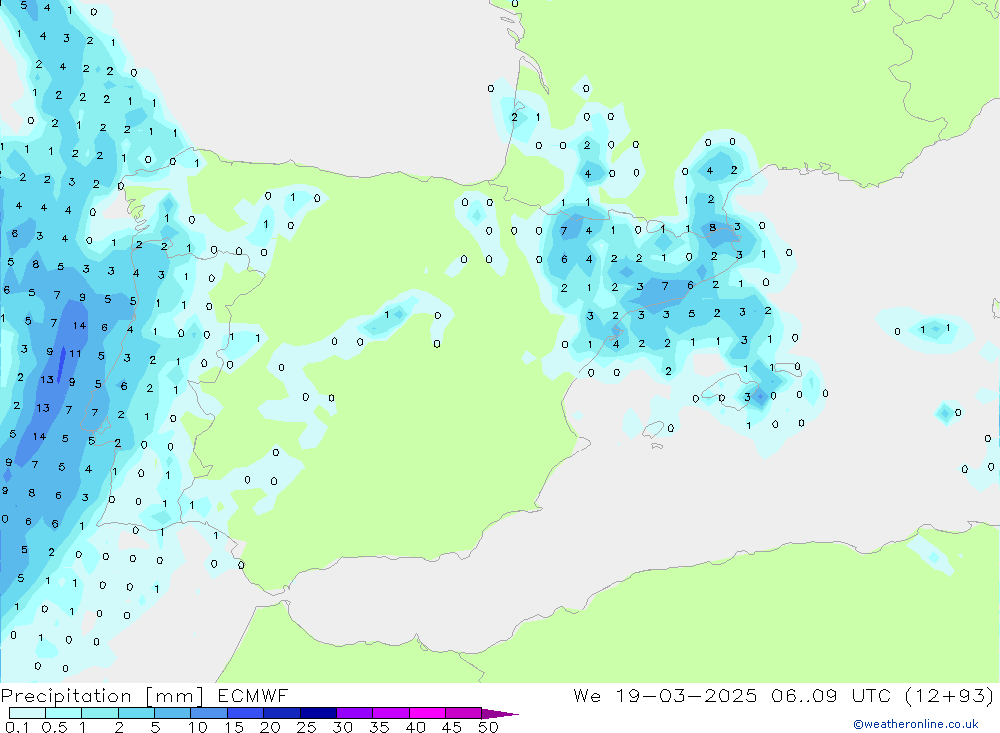This screenshot has height=733, width=1000.
Task: Pick the 1 to 2 mm legend swatch
Action: click(x=100, y=713)
